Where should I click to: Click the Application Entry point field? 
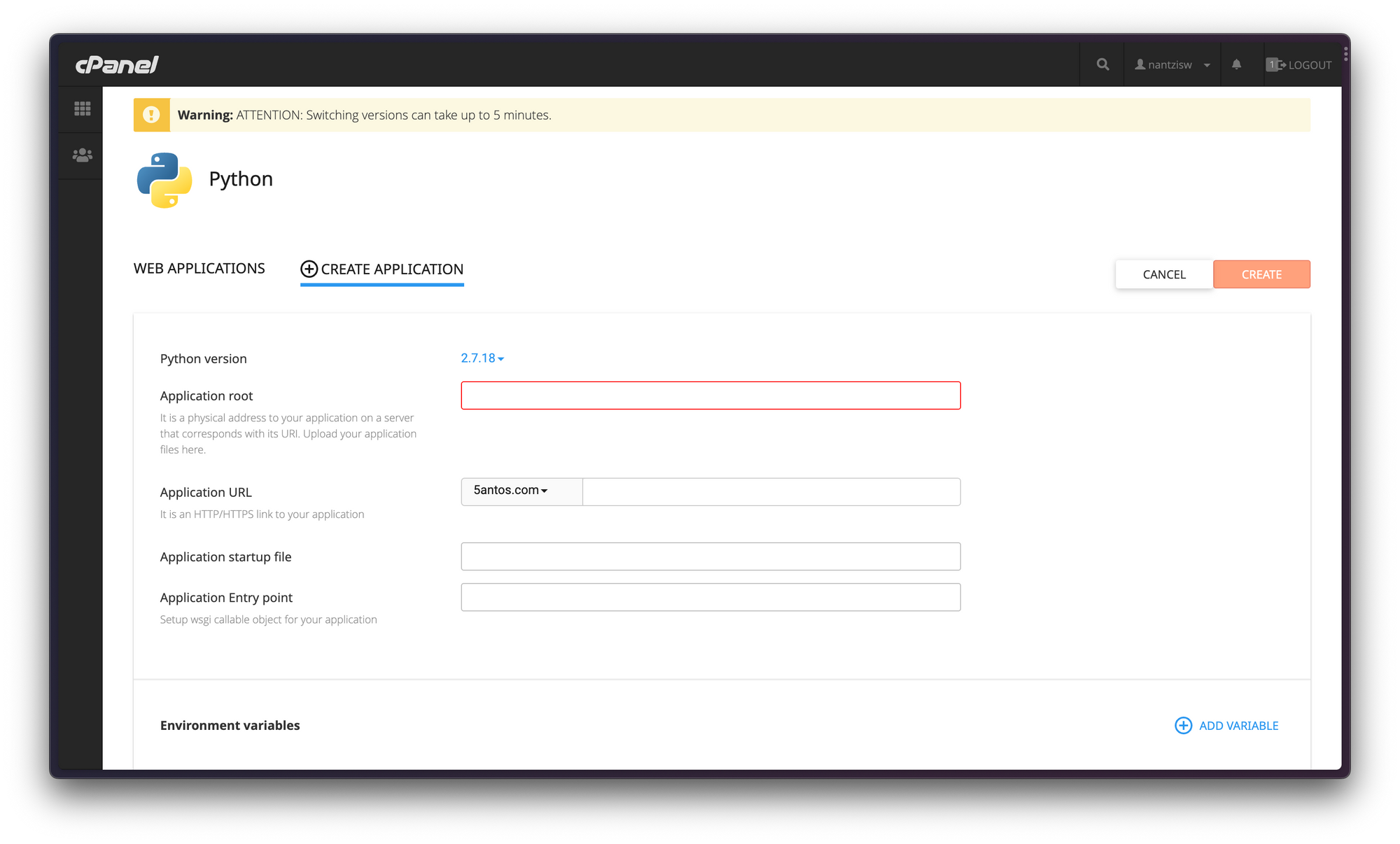[x=710, y=597]
